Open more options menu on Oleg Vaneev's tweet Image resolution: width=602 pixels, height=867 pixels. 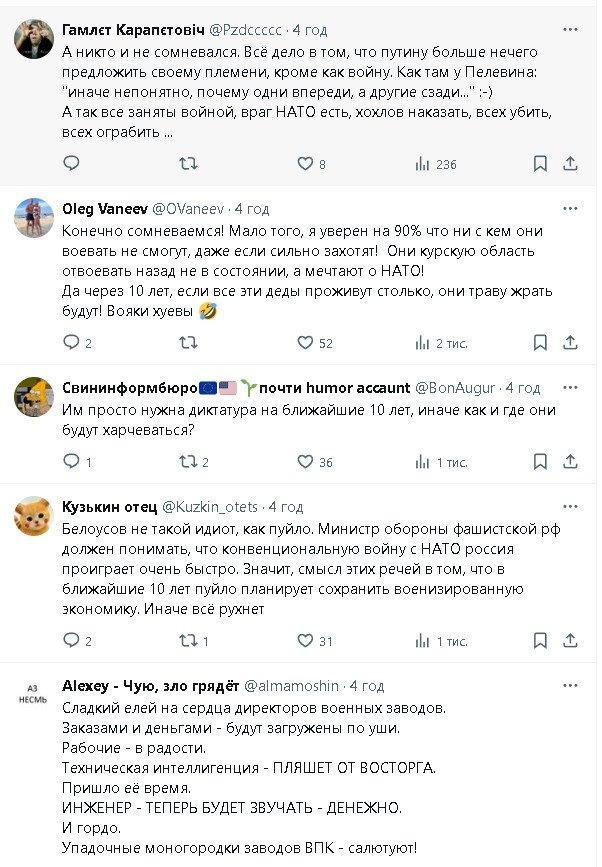(570, 209)
